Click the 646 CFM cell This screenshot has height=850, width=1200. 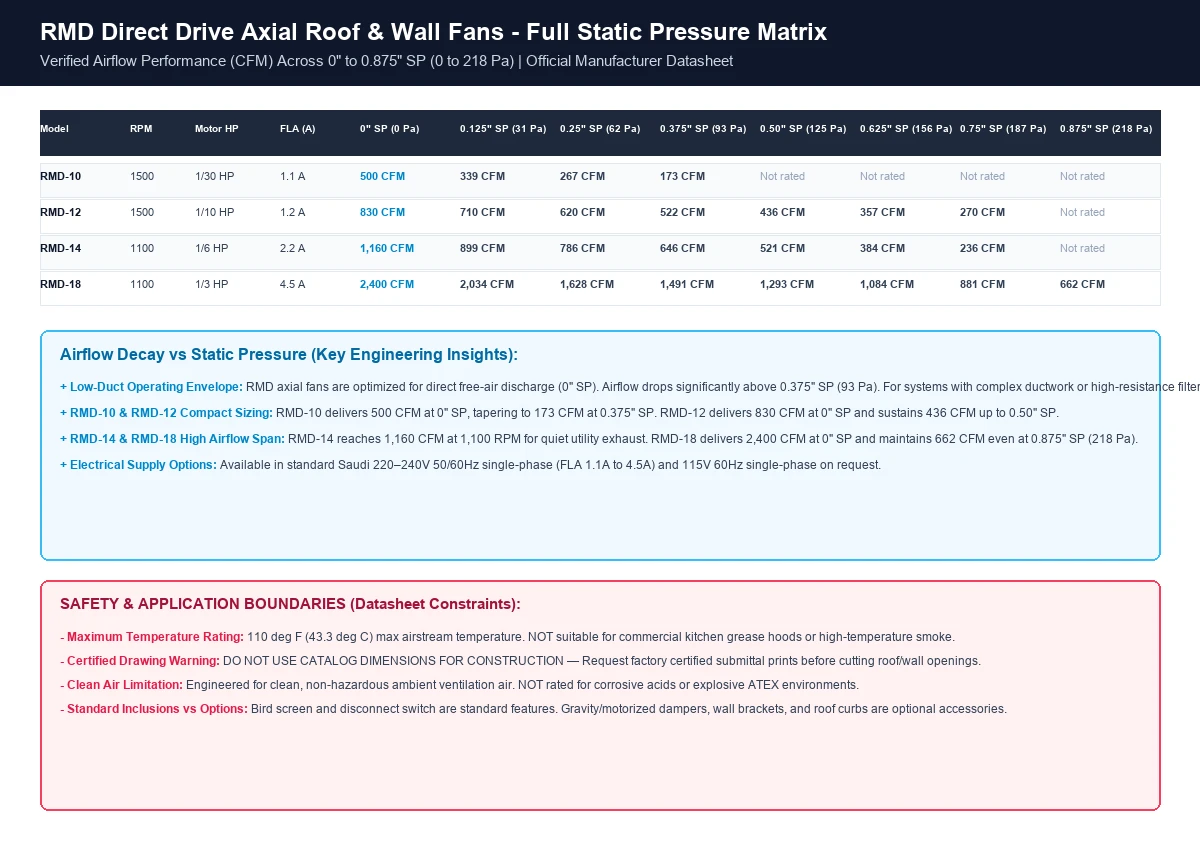683,249
